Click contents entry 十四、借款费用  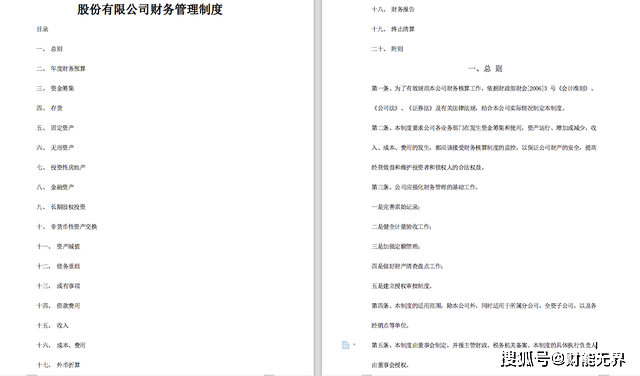[x=58, y=305]
